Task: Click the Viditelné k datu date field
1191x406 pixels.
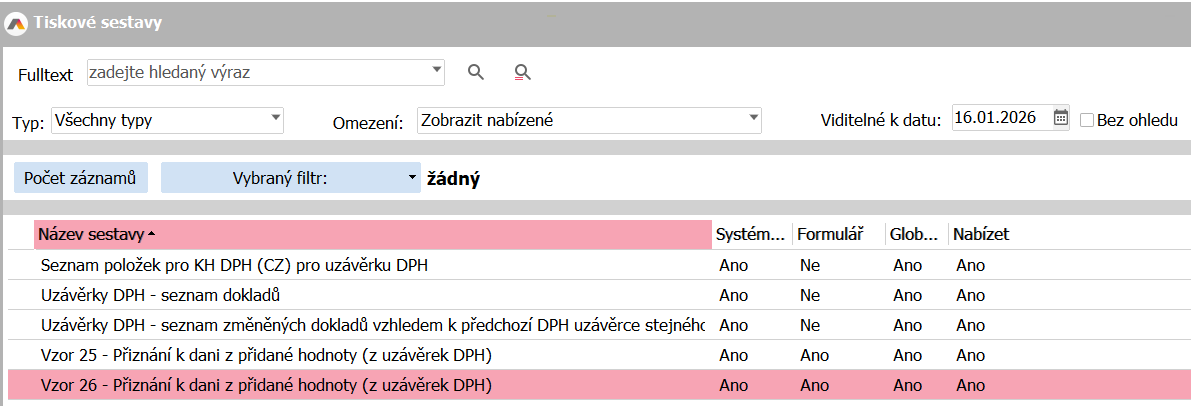Action: [x=1000, y=119]
